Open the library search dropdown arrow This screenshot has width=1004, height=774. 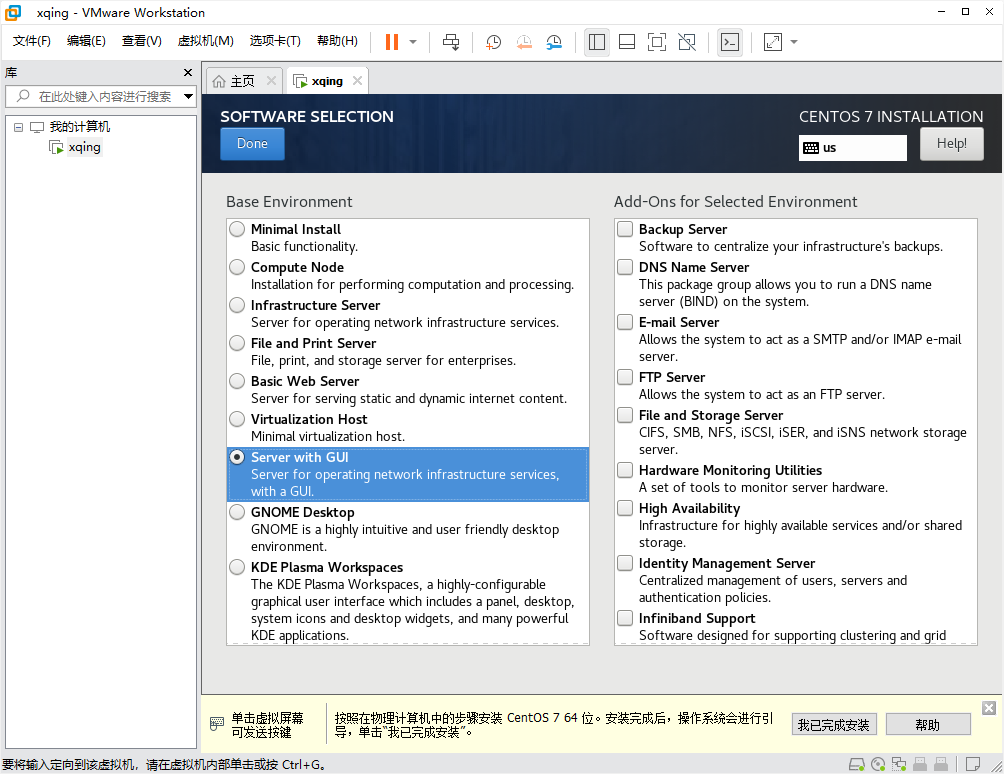188,97
